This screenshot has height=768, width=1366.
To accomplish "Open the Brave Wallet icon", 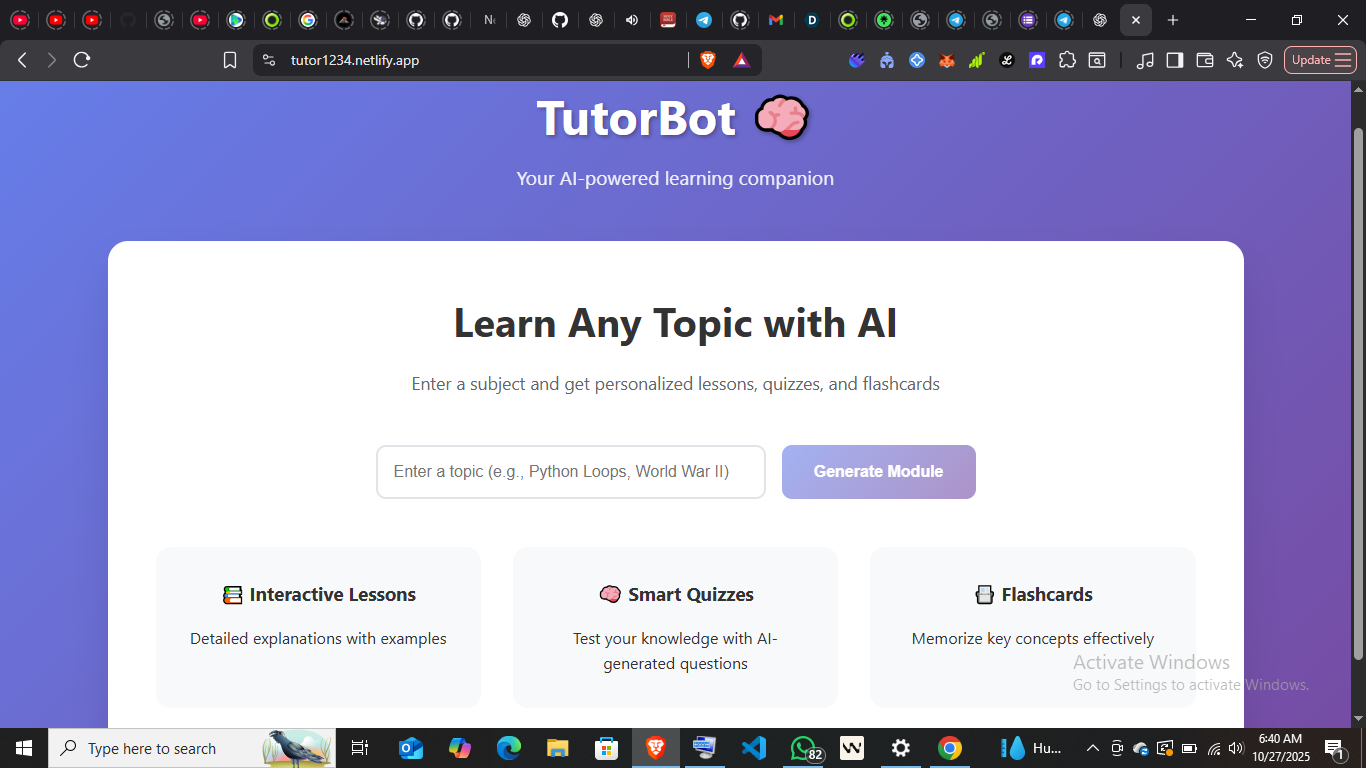I will pyautogui.click(x=1205, y=60).
